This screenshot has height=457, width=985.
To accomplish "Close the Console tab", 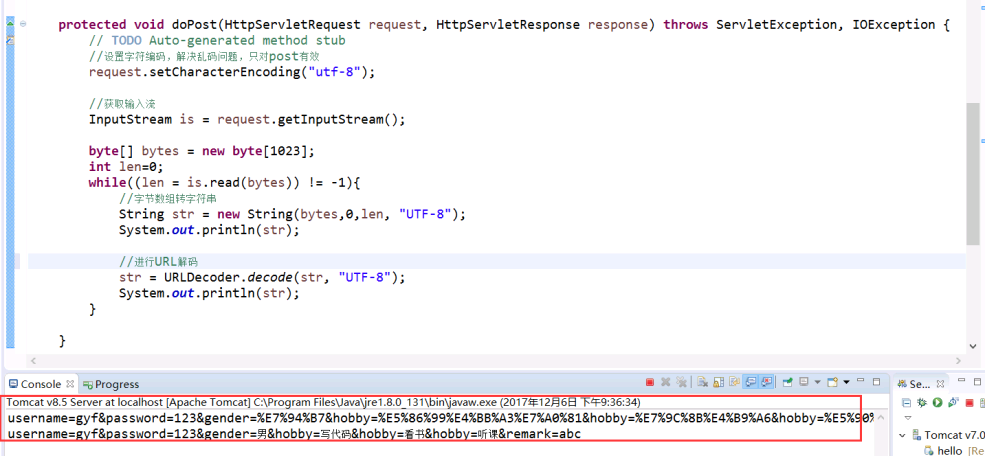I will pos(70,383).
